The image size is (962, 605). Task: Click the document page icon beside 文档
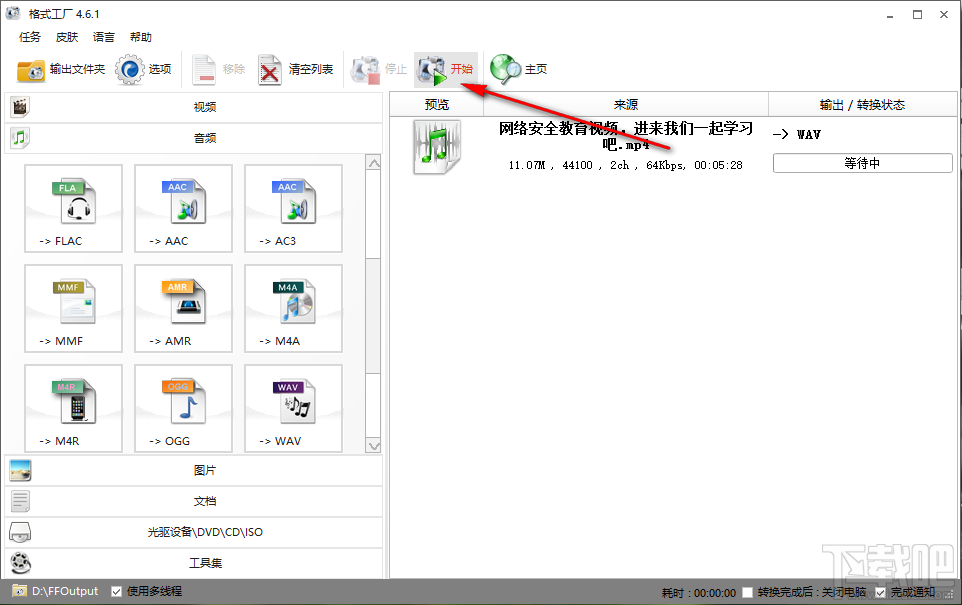tap(20, 501)
